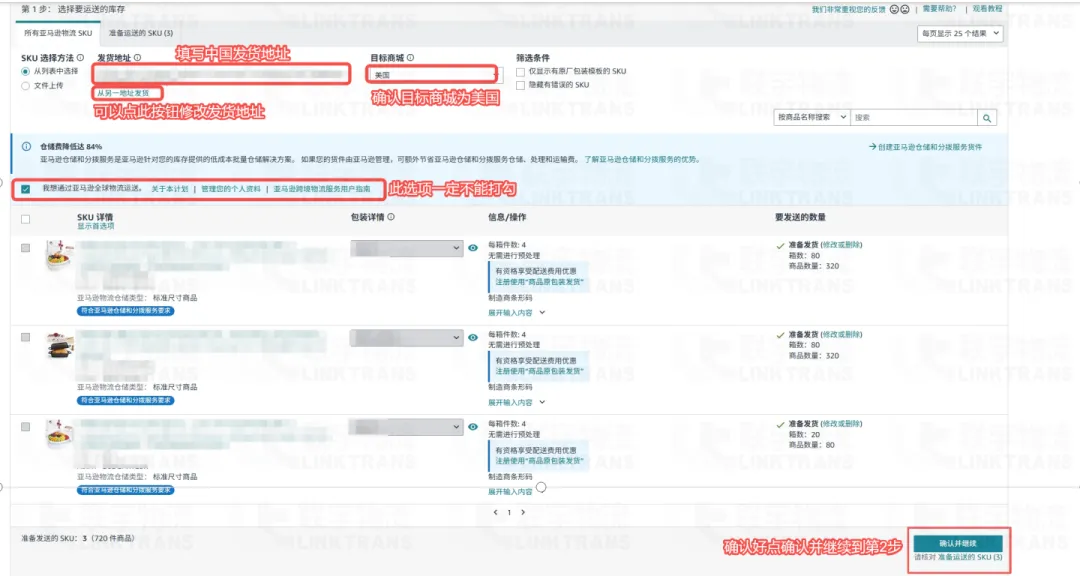Open 了解亚马逊仓储和分接服务的优势 link

tap(643, 159)
